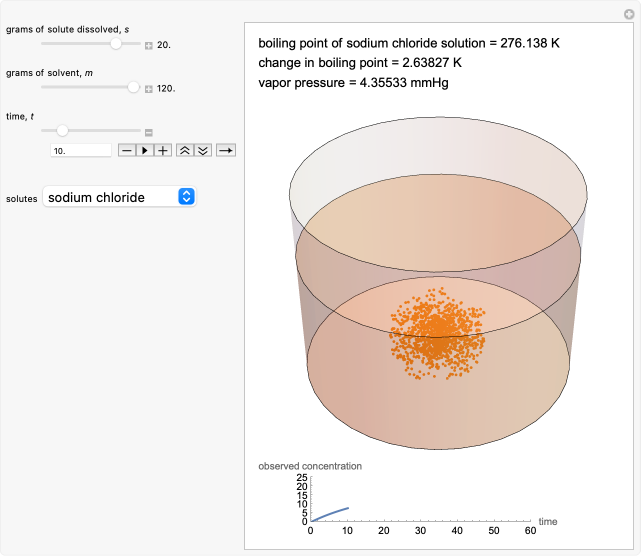Expand controls for grams of solute slider
The height and width of the screenshot is (557, 641).
pyautogui.click(x=149, y=45)
